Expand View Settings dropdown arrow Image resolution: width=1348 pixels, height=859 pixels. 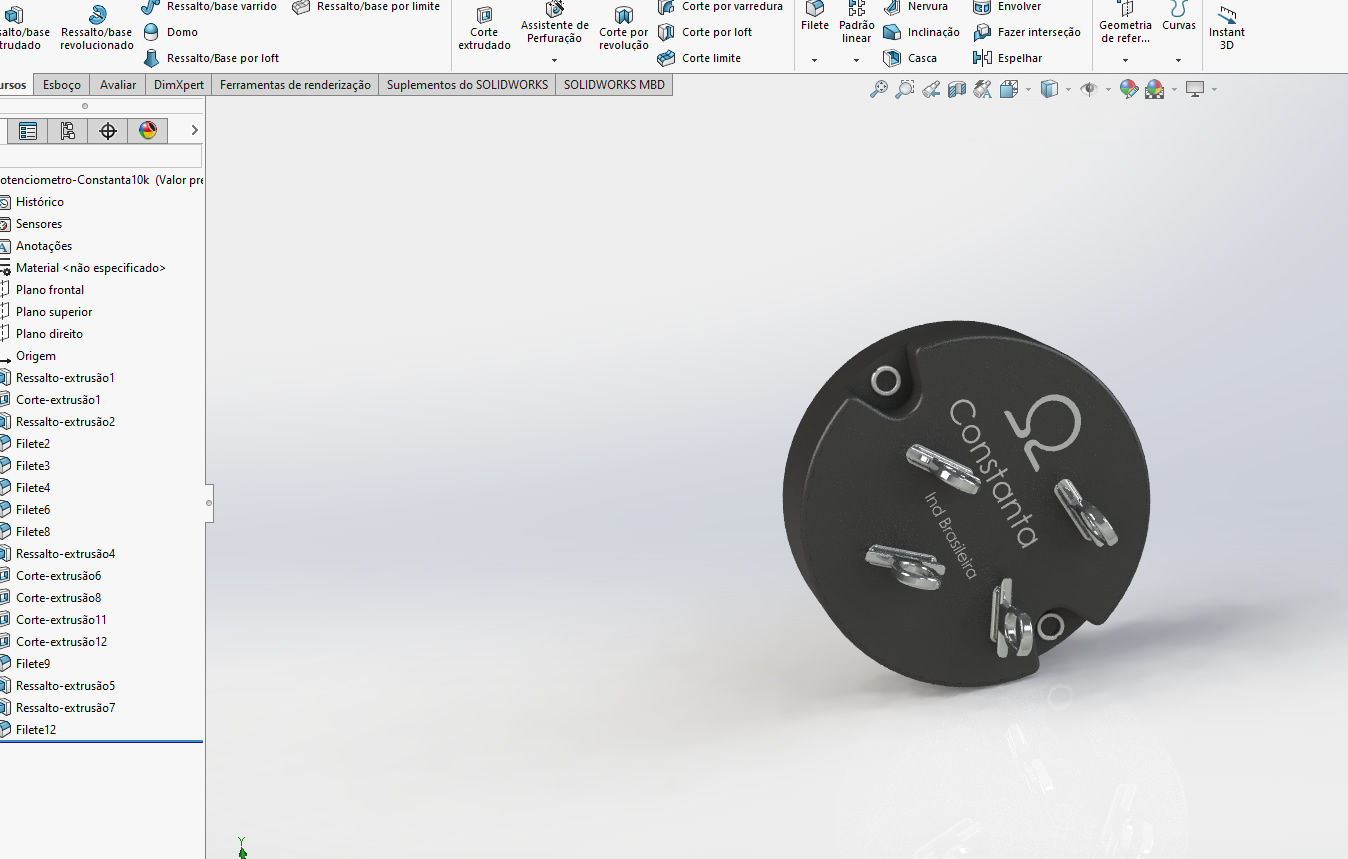1214,90
